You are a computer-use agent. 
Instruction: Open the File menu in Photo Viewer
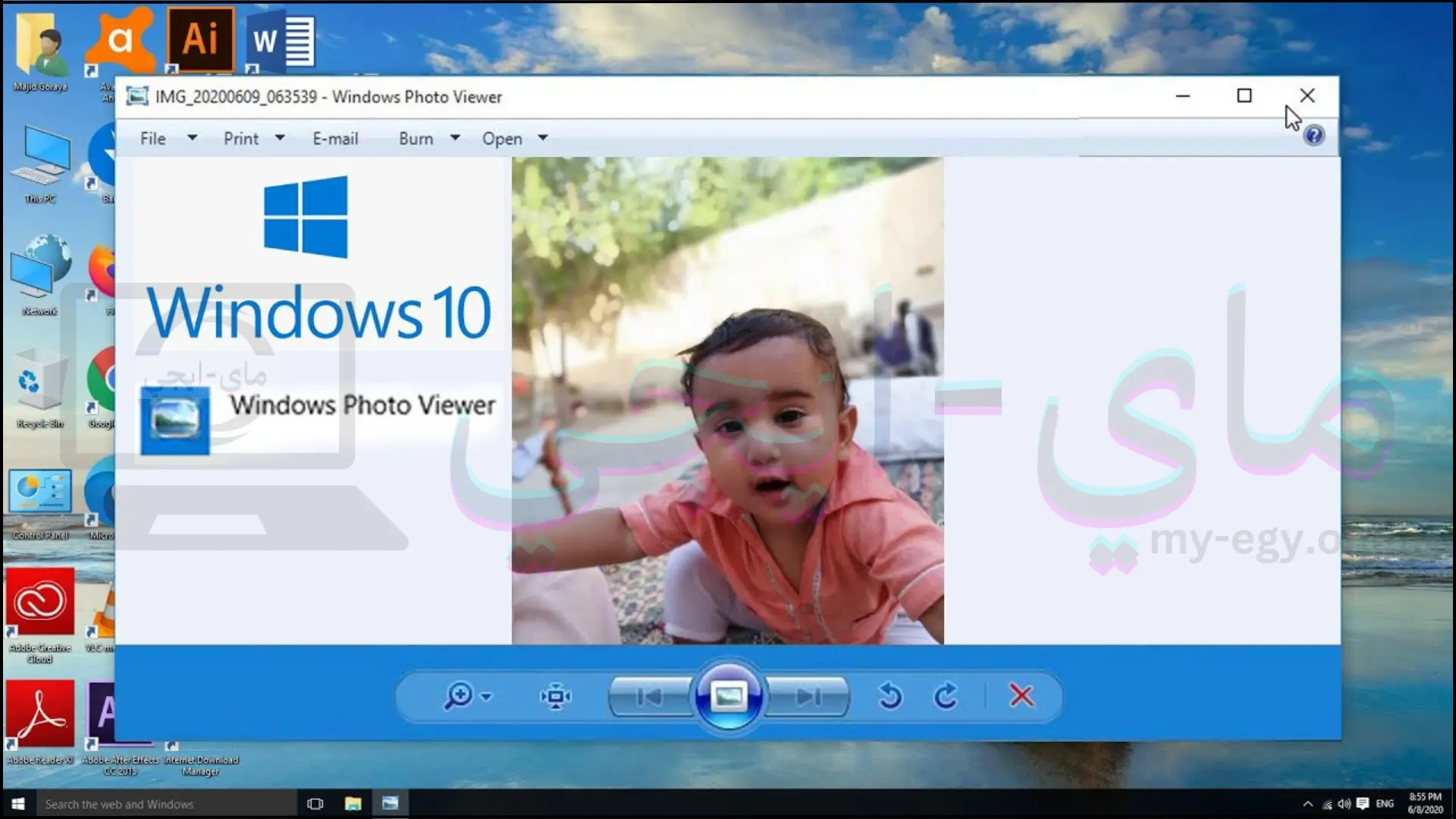click(x=152, y=139)
